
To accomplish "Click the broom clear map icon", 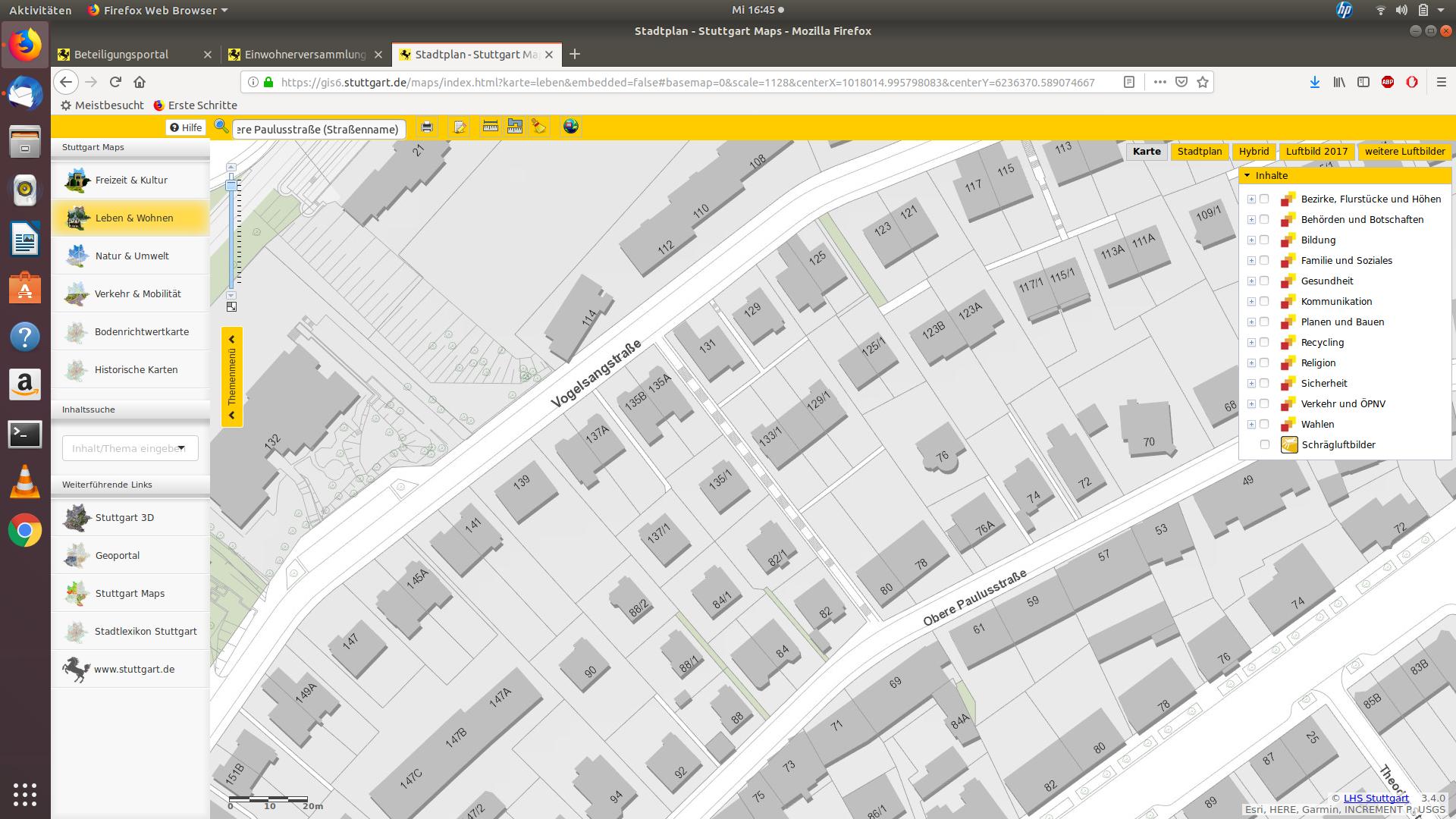I will pyautogui.click(x=538, y=127).
